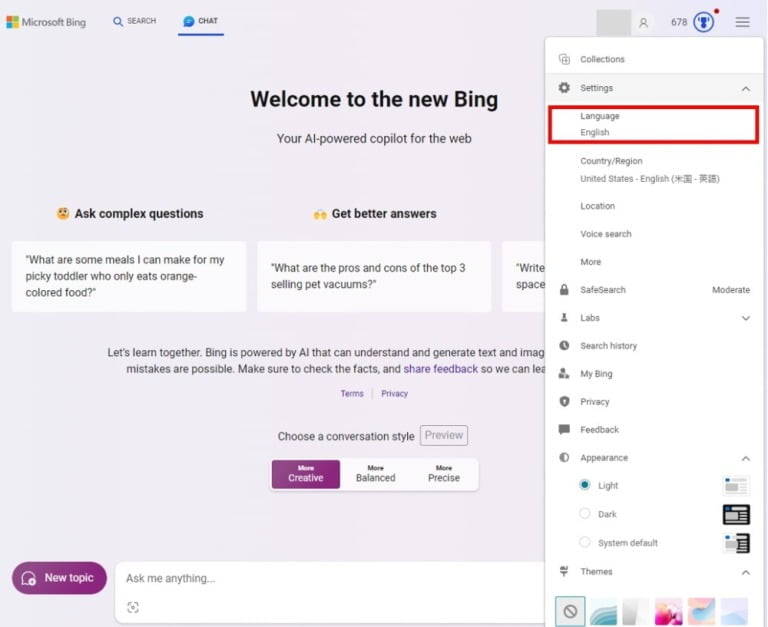
Task: Select System default appearance option
Action: [585, 543]
